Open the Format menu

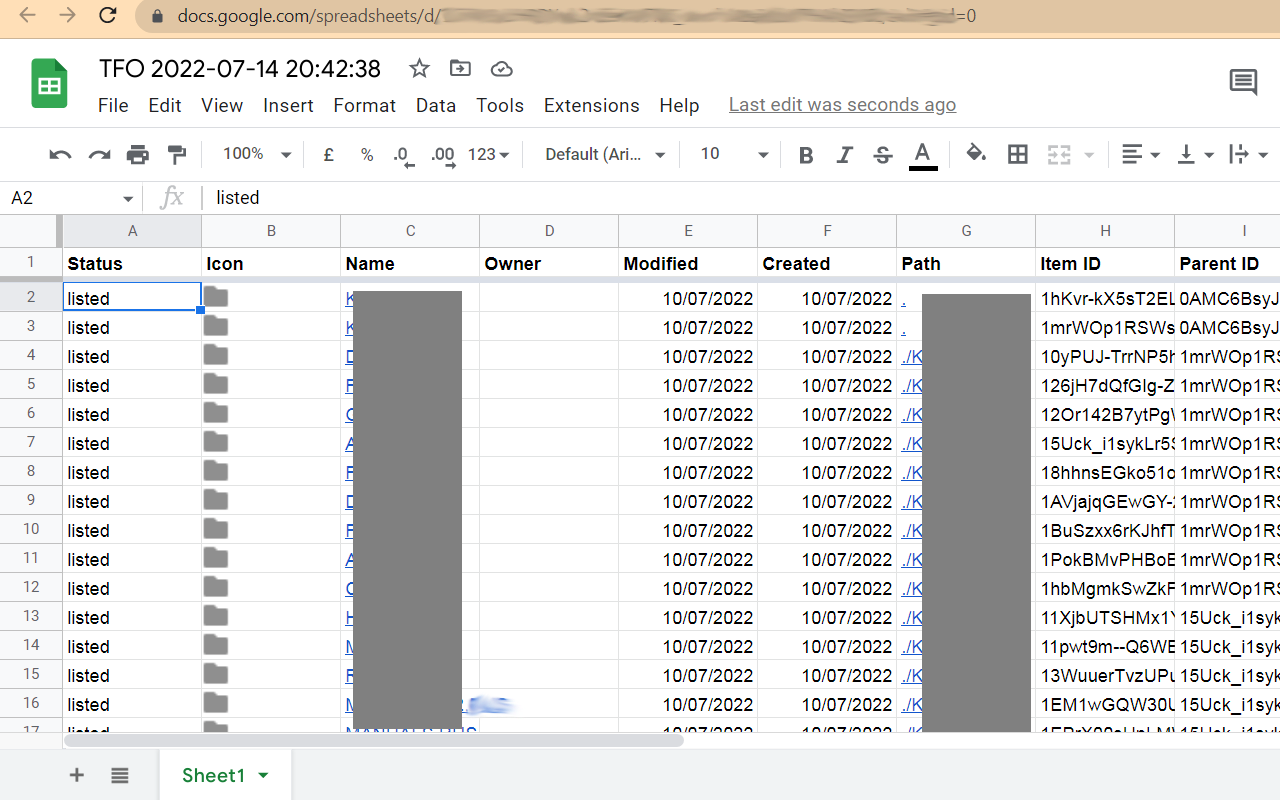pyautogui.click(x=365, y=105)
